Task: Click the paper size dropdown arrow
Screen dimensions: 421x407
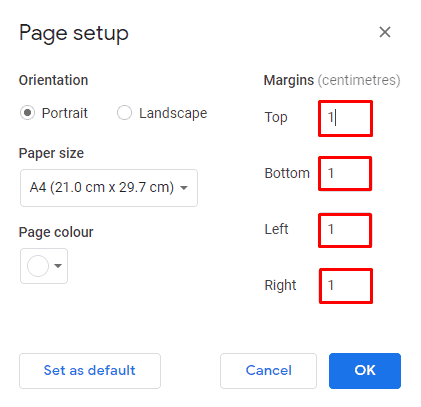Action: click(x=184, y=188)
